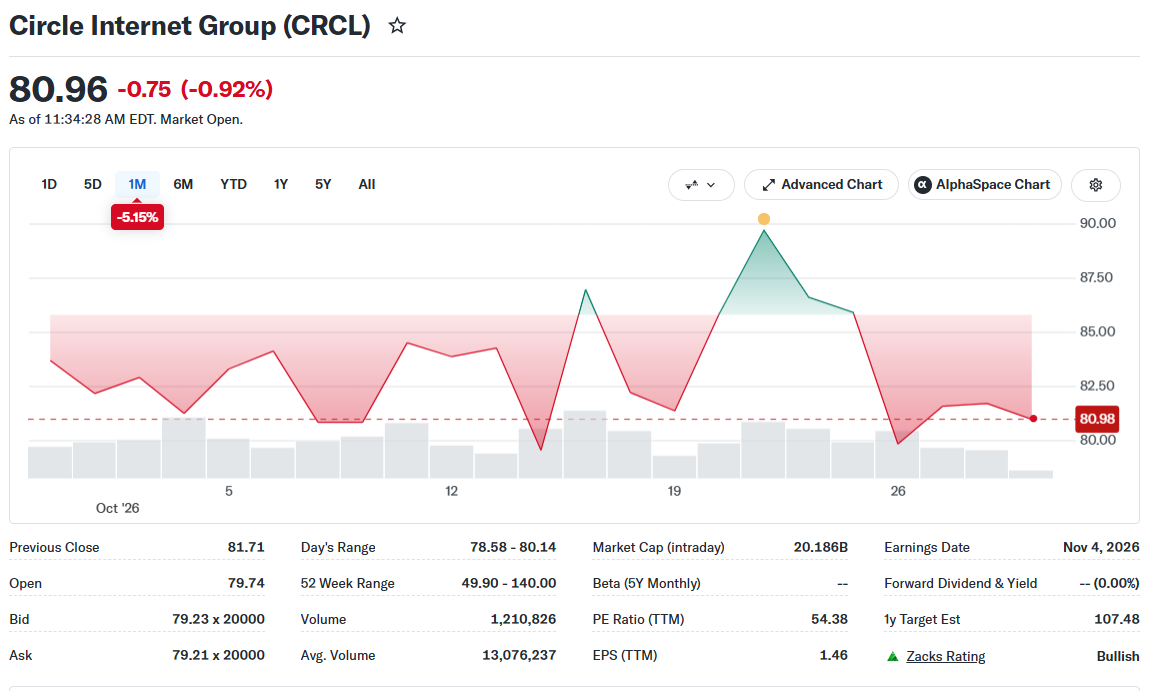
Task: Open chart settings gear icon
Action: [1095, 184]
